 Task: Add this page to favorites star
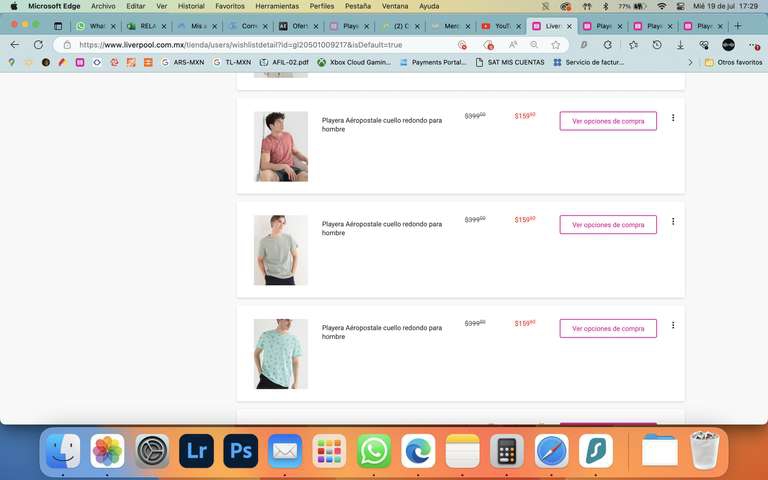point(555,45)
